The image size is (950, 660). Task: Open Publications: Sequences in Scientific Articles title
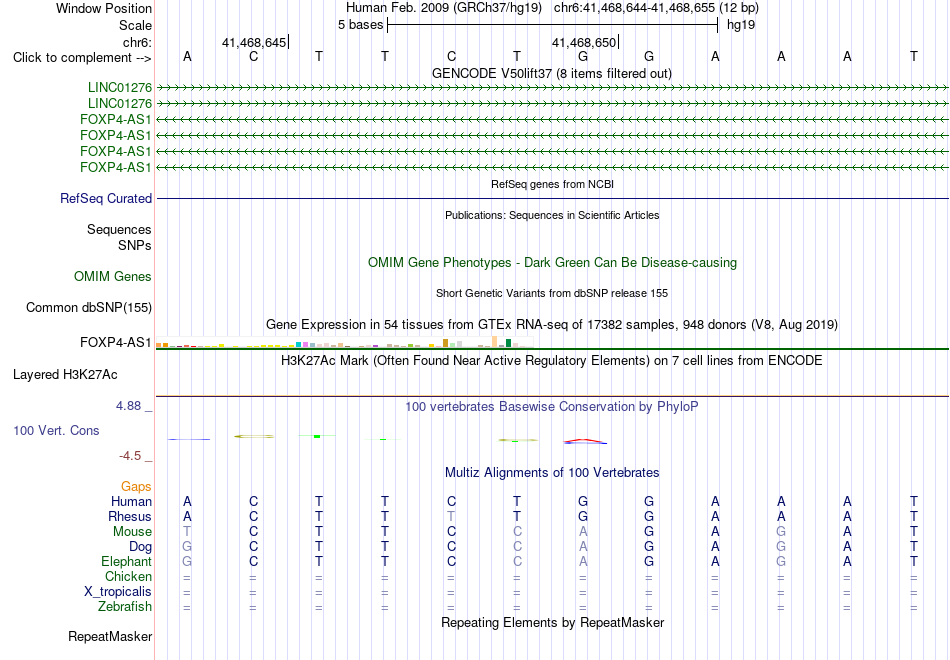552,215
